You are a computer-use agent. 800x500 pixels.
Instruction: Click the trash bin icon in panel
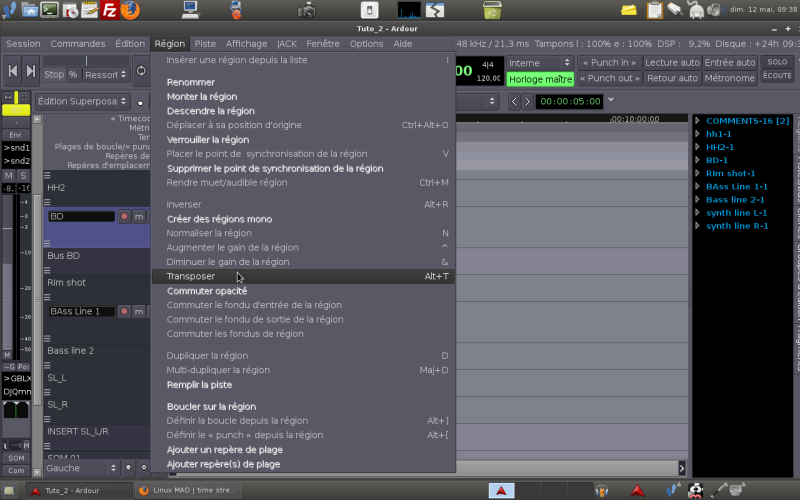(x=492, y=10)
